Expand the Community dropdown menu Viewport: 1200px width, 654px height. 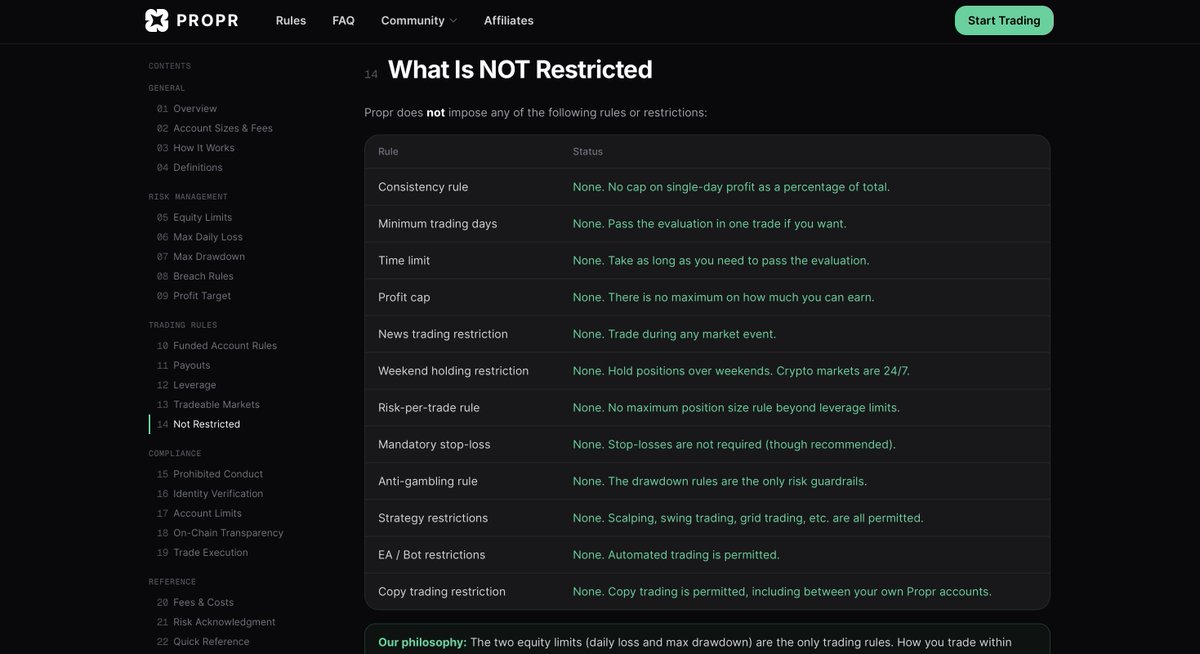click(419, 20)
